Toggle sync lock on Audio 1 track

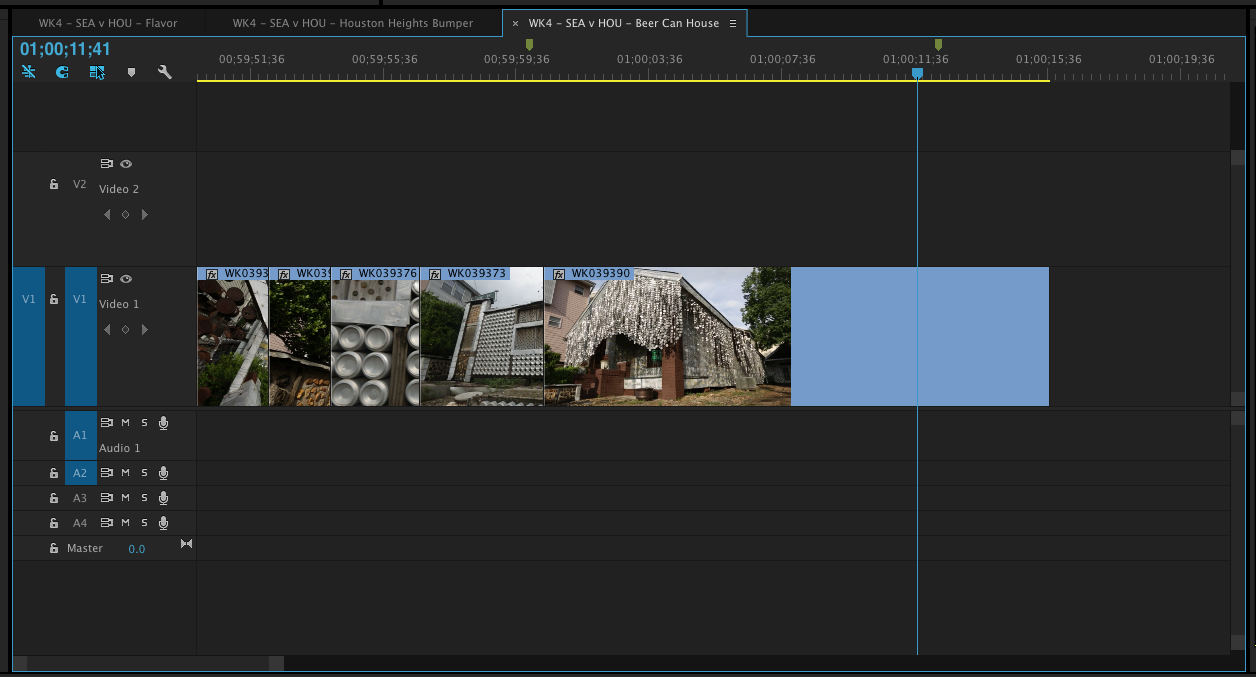point(106,423)
